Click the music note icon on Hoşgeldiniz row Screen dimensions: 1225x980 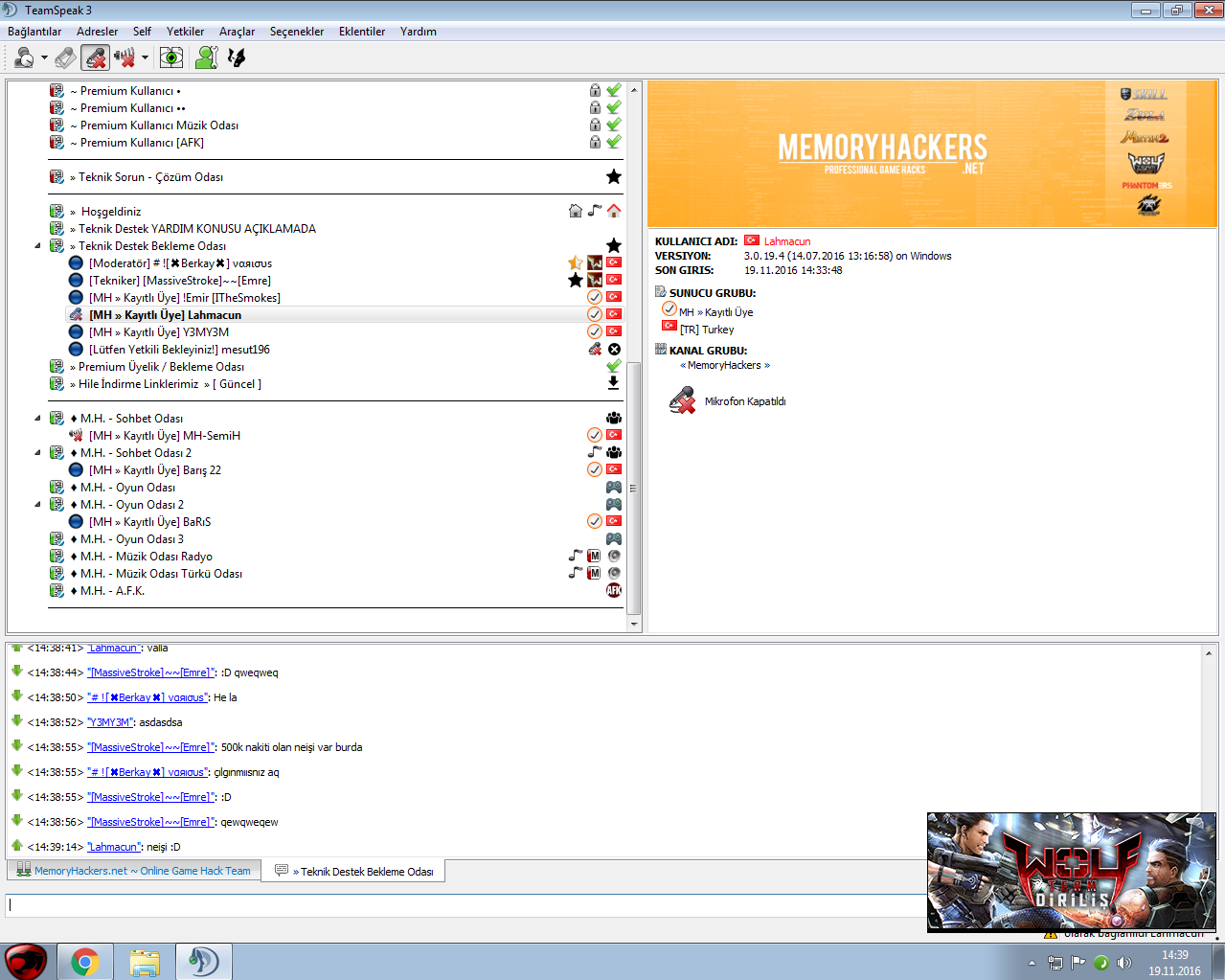tap(595, 211)
